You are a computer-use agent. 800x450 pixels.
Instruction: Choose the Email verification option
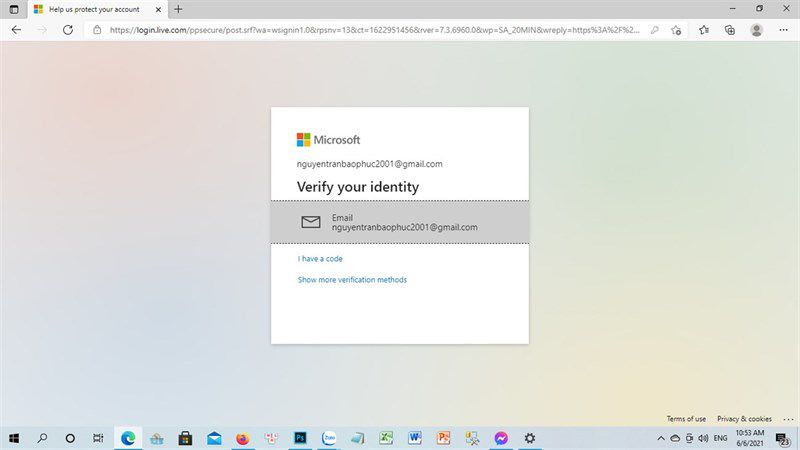pyautogui.click(x=400, y=222)
